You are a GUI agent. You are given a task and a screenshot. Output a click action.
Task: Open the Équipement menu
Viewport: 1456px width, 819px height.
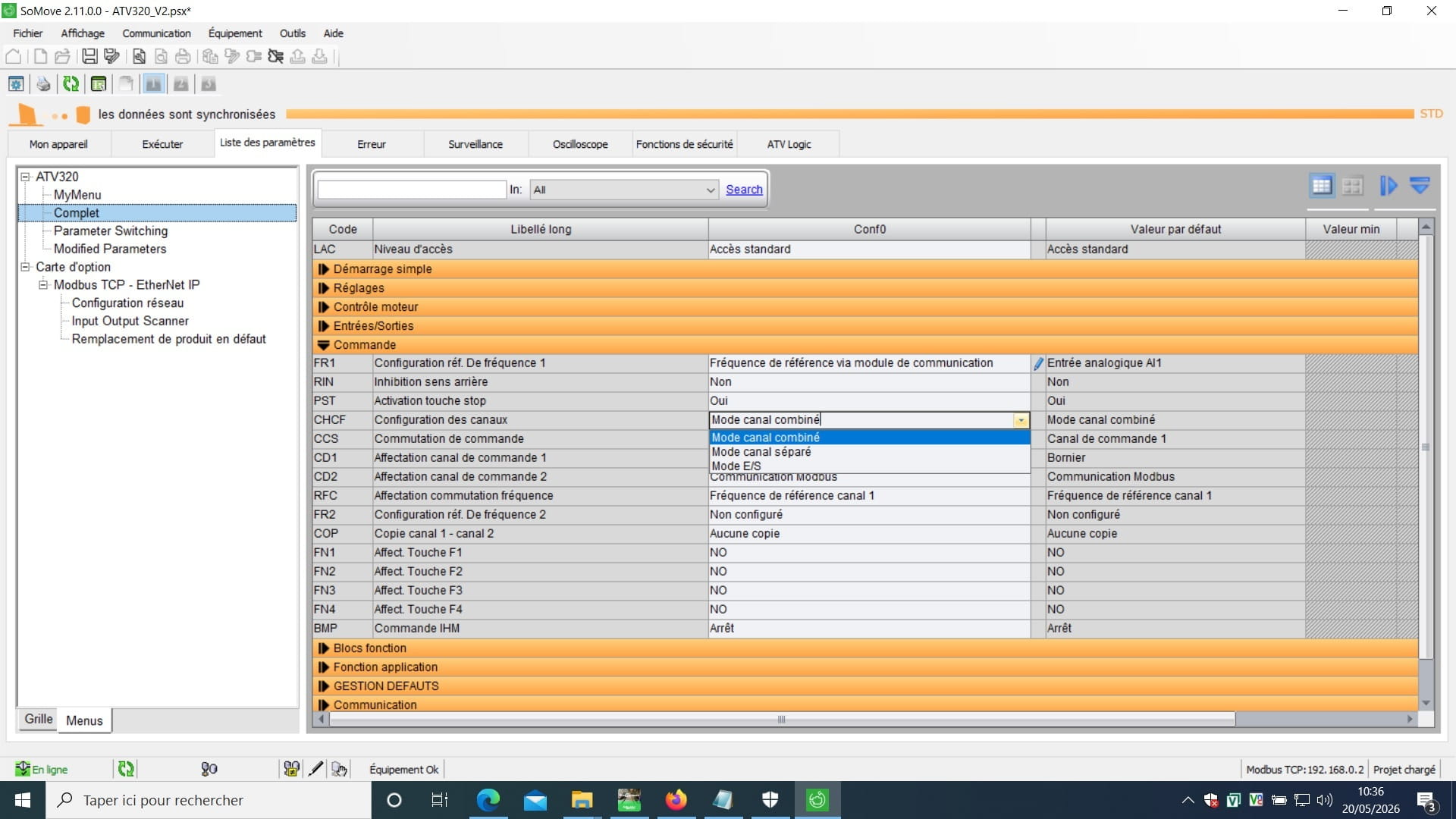pyautogui.click(x=235, y=33)
